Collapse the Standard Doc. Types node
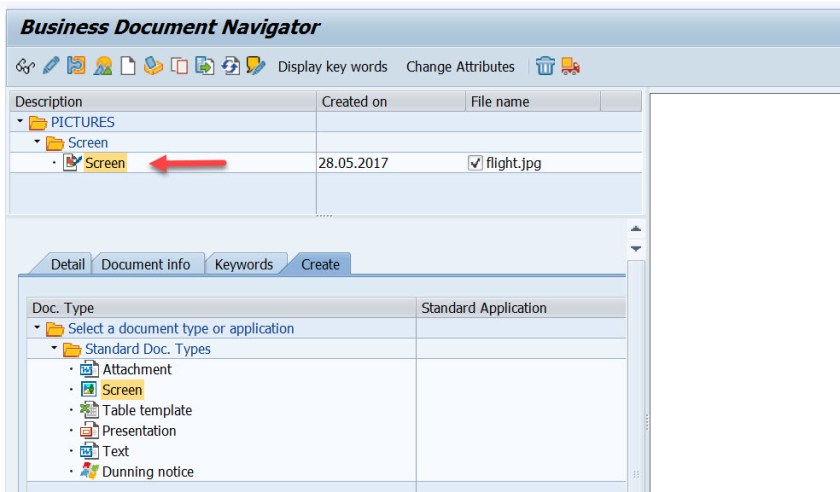 pyautogui.click(x=54, y=349)
